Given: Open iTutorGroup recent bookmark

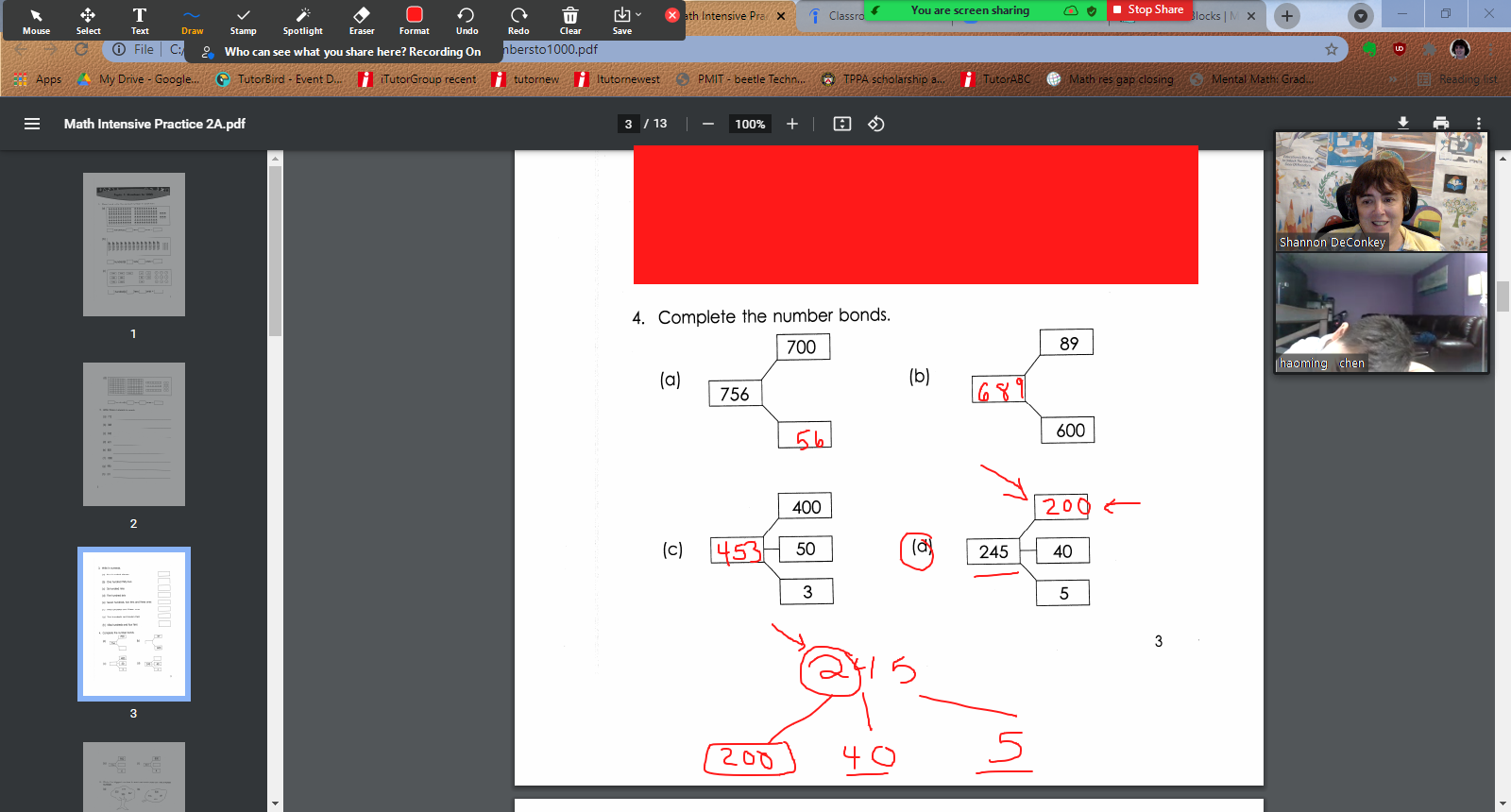Looking at the screenshot, I should [x=418, y=79].
